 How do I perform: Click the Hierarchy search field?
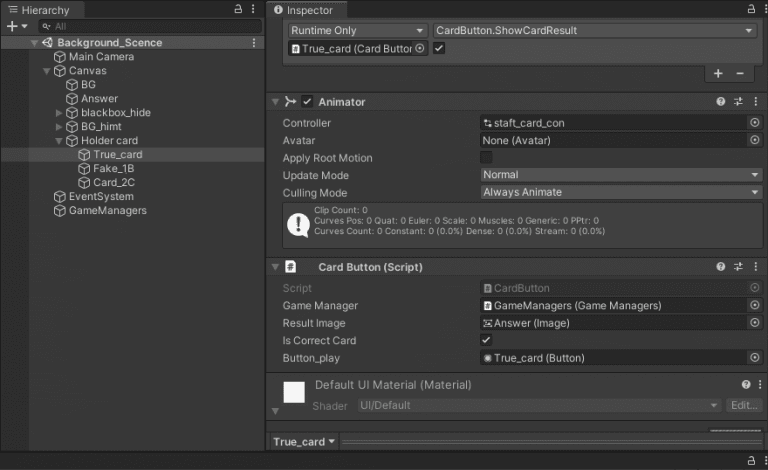[x=150, y=26]
